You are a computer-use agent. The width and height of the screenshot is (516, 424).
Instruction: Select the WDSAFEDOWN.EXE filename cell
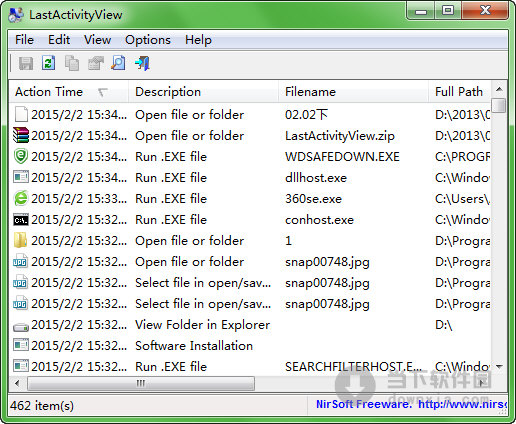[x=342, y=157]
